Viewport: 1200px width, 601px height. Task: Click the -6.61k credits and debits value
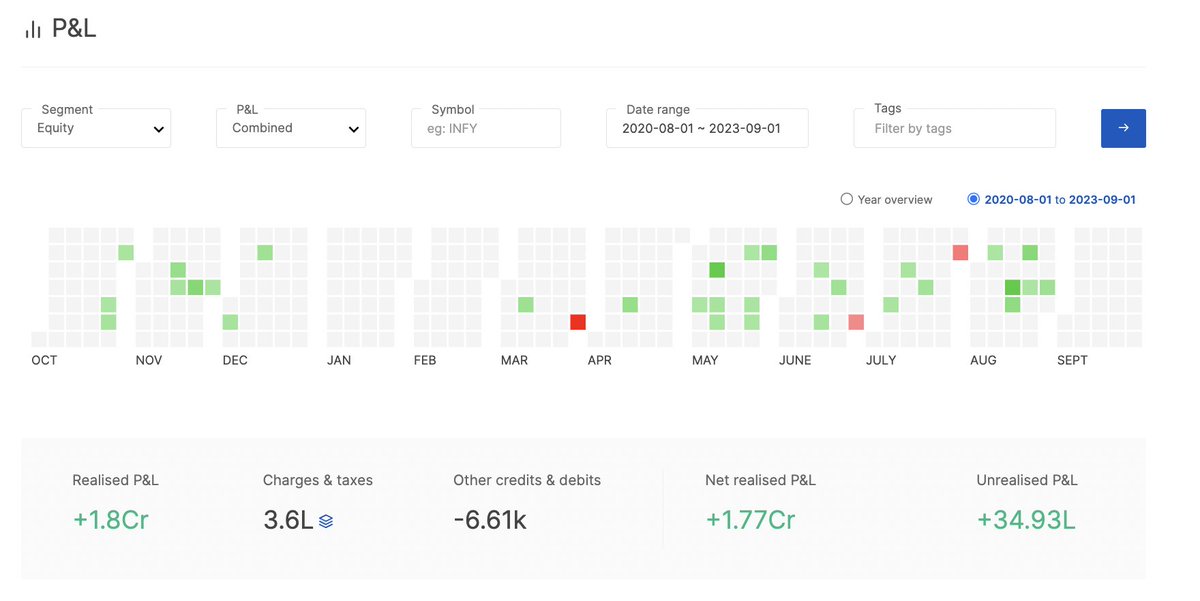point(490,520)
